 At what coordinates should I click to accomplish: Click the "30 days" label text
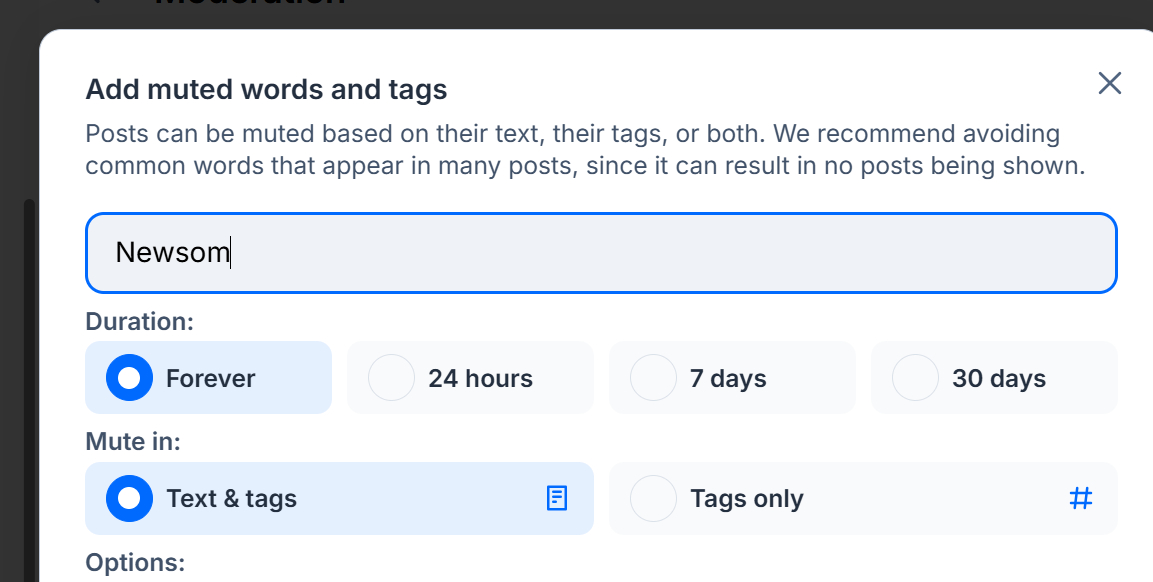999,379
